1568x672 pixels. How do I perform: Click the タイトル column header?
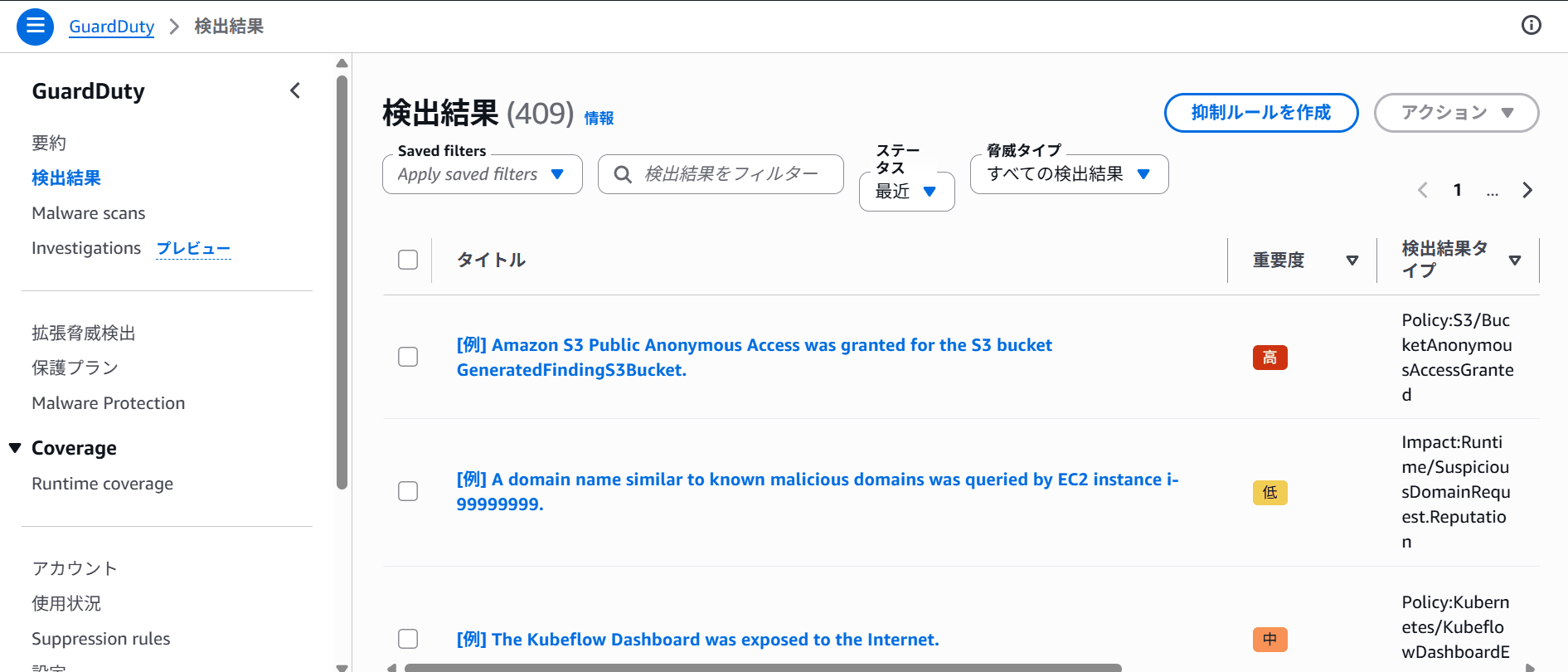491,260
